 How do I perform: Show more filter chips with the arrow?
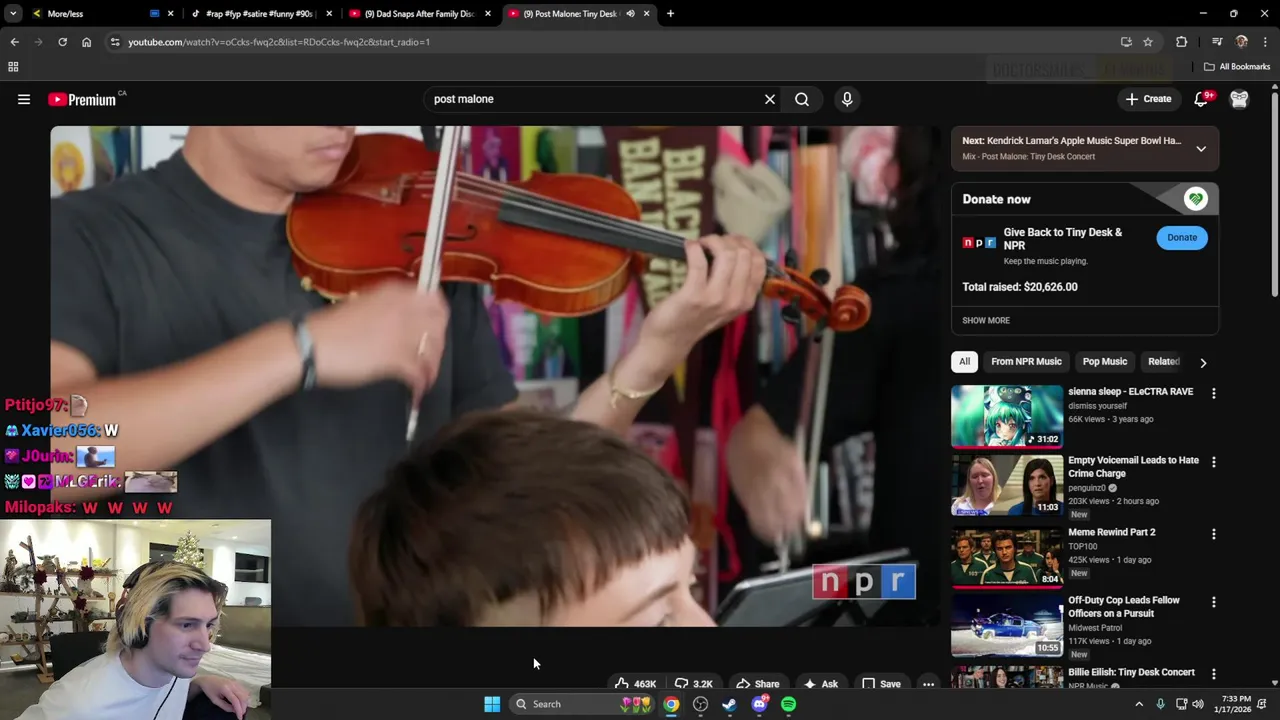[x=1203, y=362]
